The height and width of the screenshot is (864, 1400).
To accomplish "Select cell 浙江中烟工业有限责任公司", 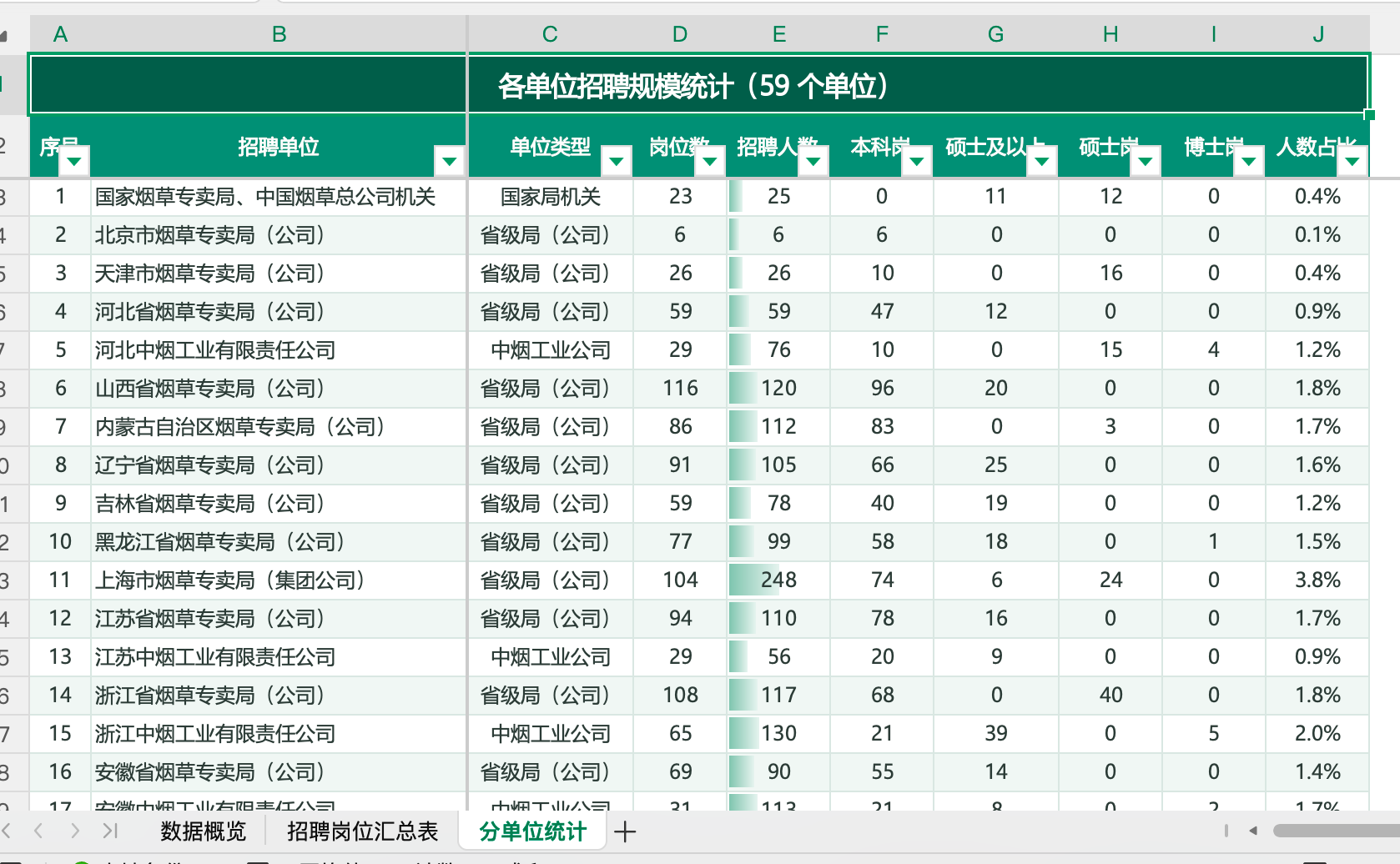I will pos(279,734).
